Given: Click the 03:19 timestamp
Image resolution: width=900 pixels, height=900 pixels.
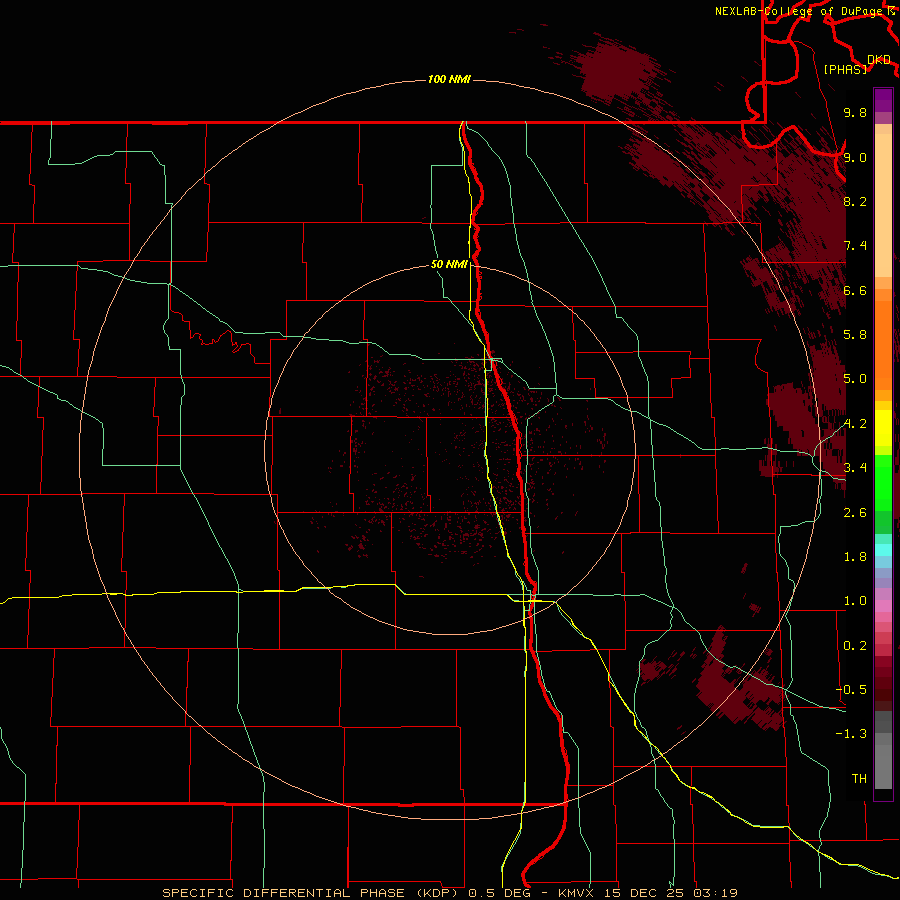Looking at the screenshot, I should 715,893.
